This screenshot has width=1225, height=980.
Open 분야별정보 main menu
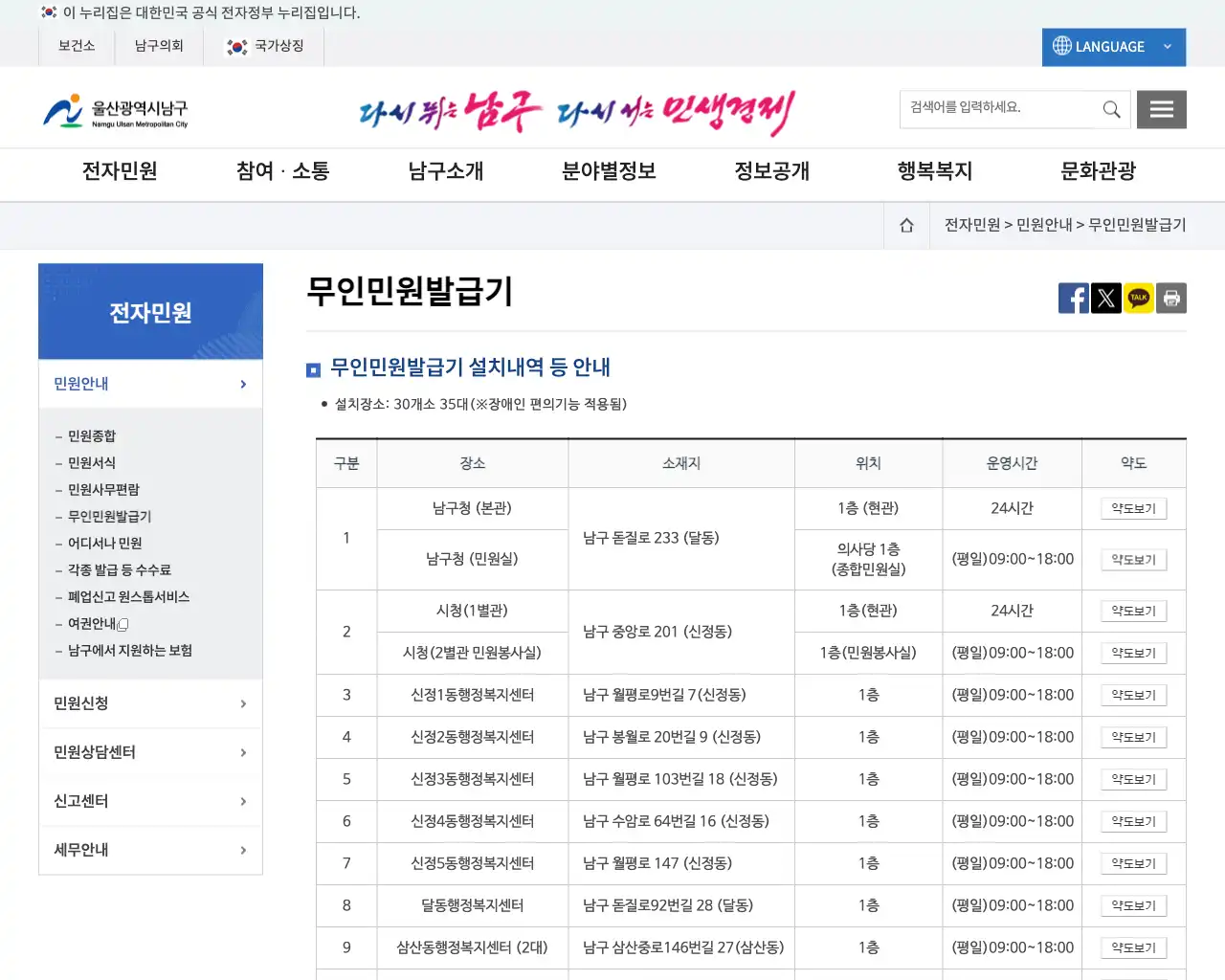click(x=609, y=171)
